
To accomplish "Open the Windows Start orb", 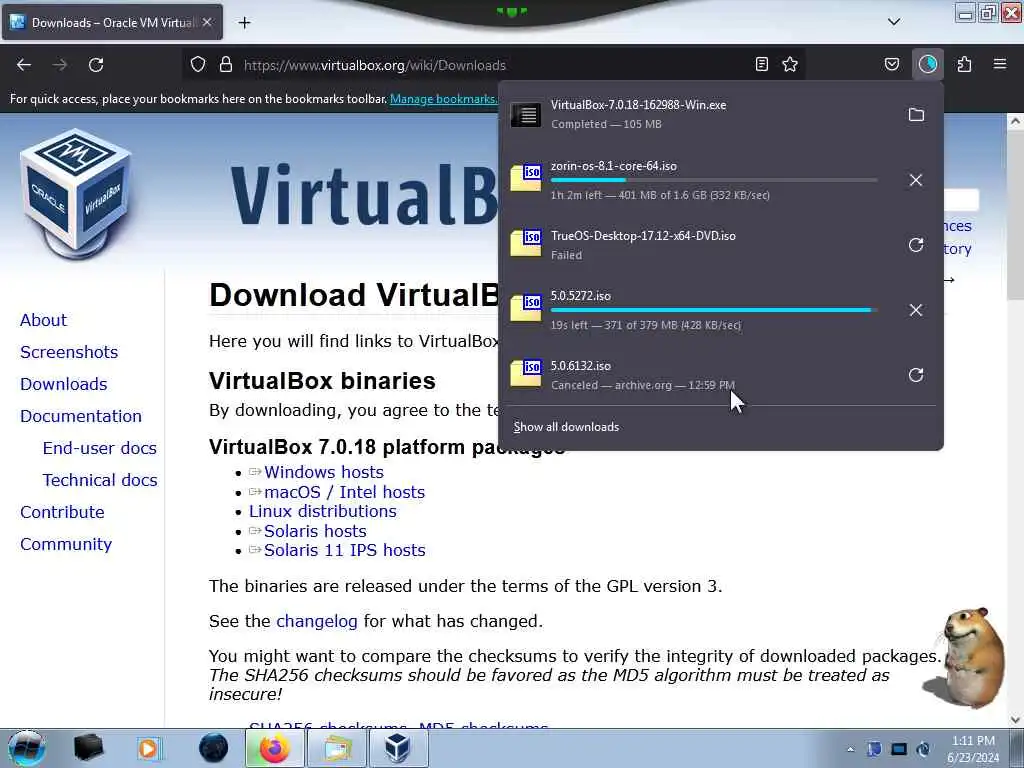I will (26, 748).
